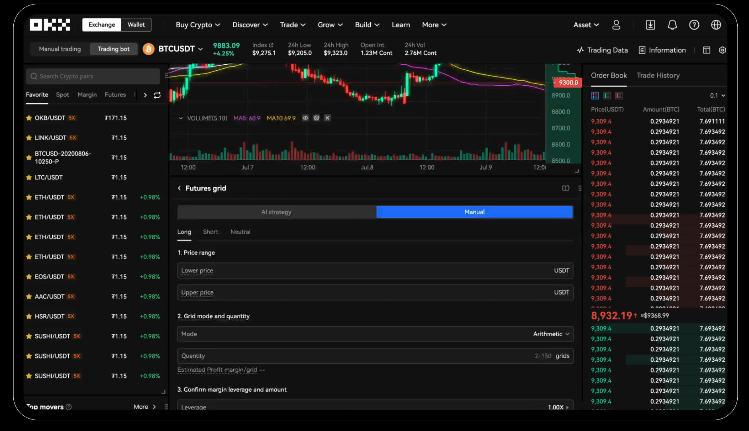Hide the volume indicator via eye icon

pyautogui.click(x=305, y=118)
